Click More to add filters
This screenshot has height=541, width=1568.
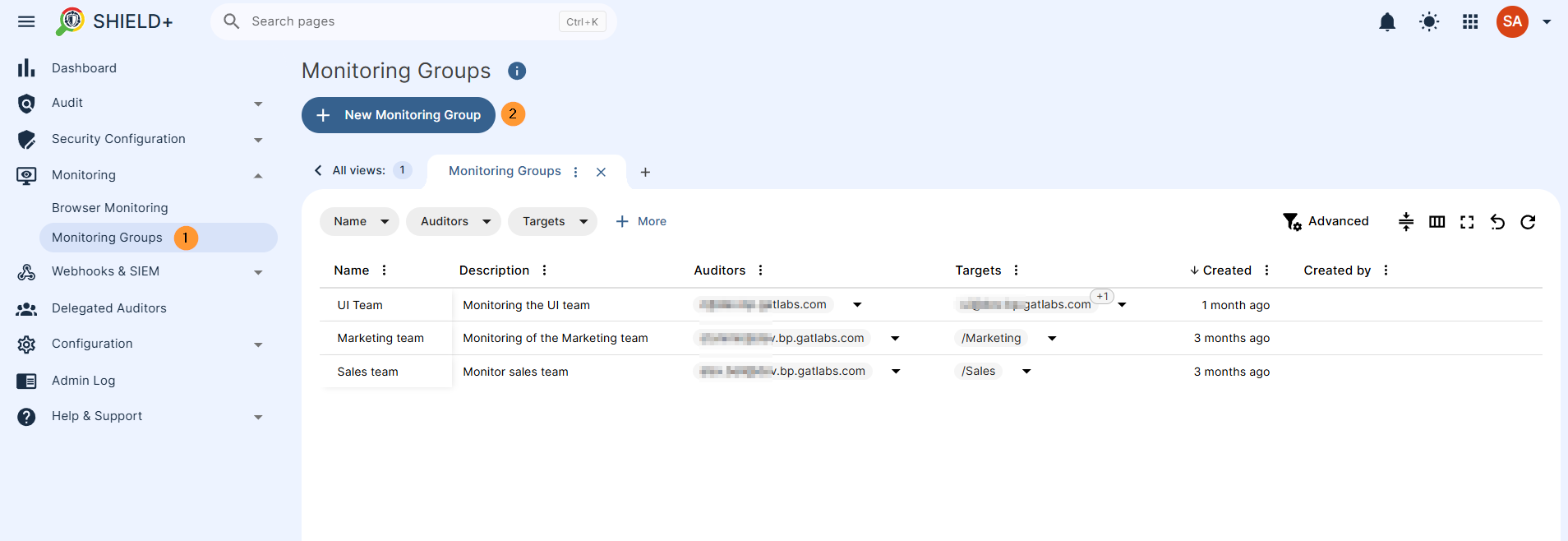tap(641, 221)
